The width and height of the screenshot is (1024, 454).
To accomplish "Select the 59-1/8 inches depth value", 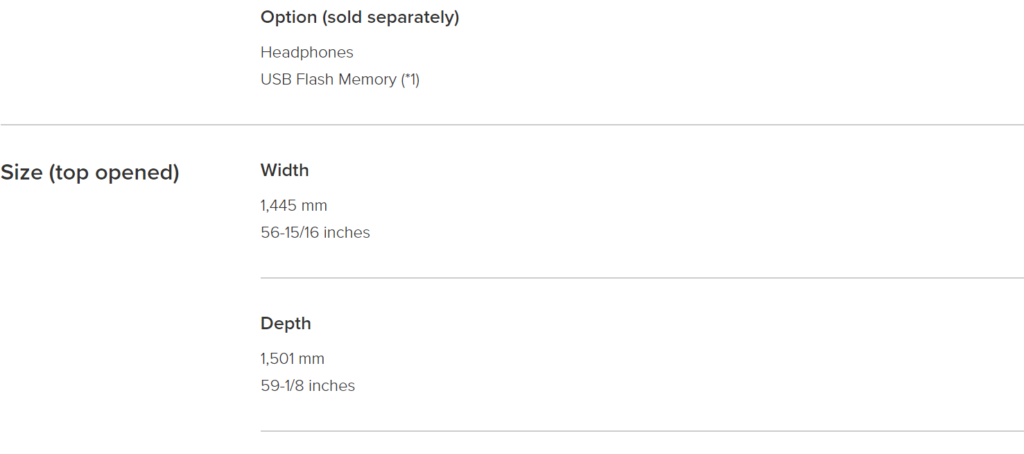I will click(x=308, y=386).
